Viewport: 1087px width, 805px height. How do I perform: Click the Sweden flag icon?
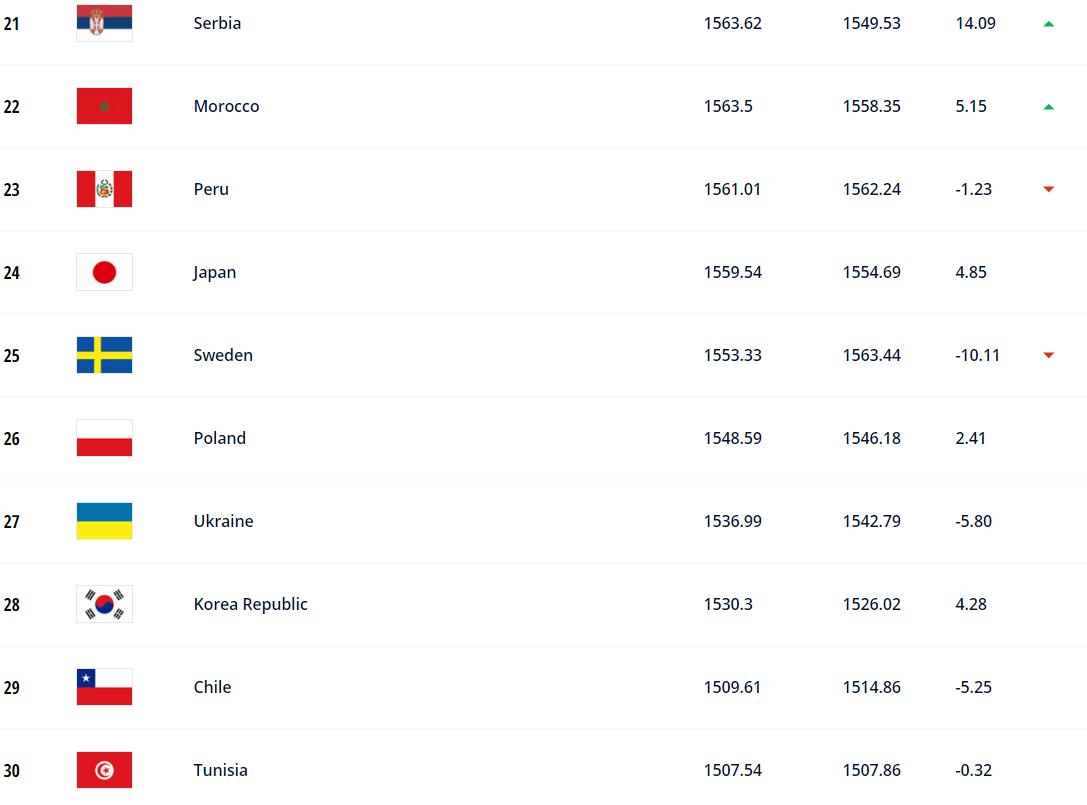pyautogui.click(x=104, y=355)
